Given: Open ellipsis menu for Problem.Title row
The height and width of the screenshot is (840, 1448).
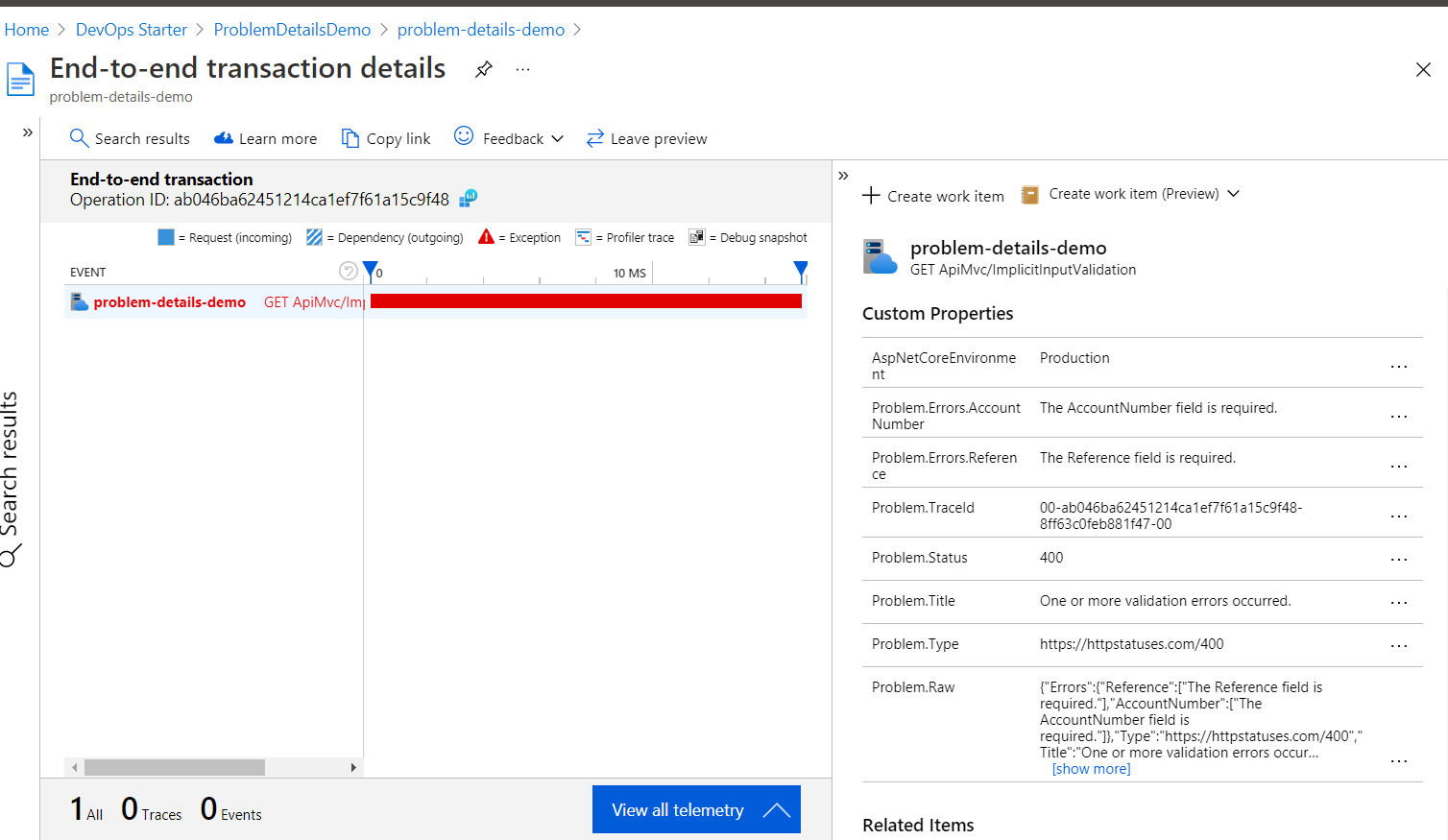Looking at the screenshot, I should tap(1399, 603).
